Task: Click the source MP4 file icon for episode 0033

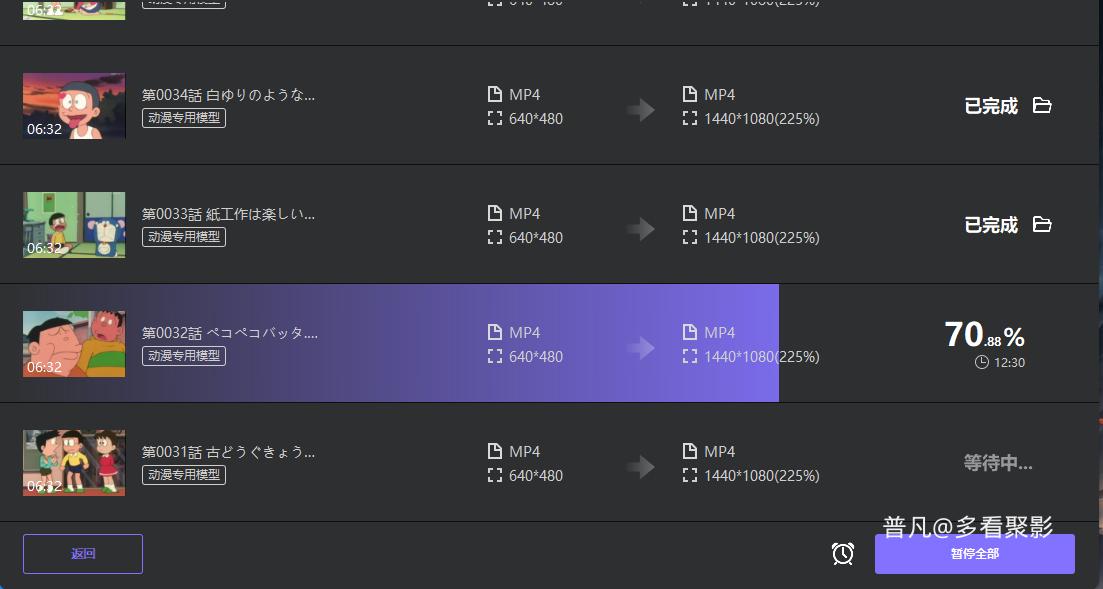Action: 494,213
